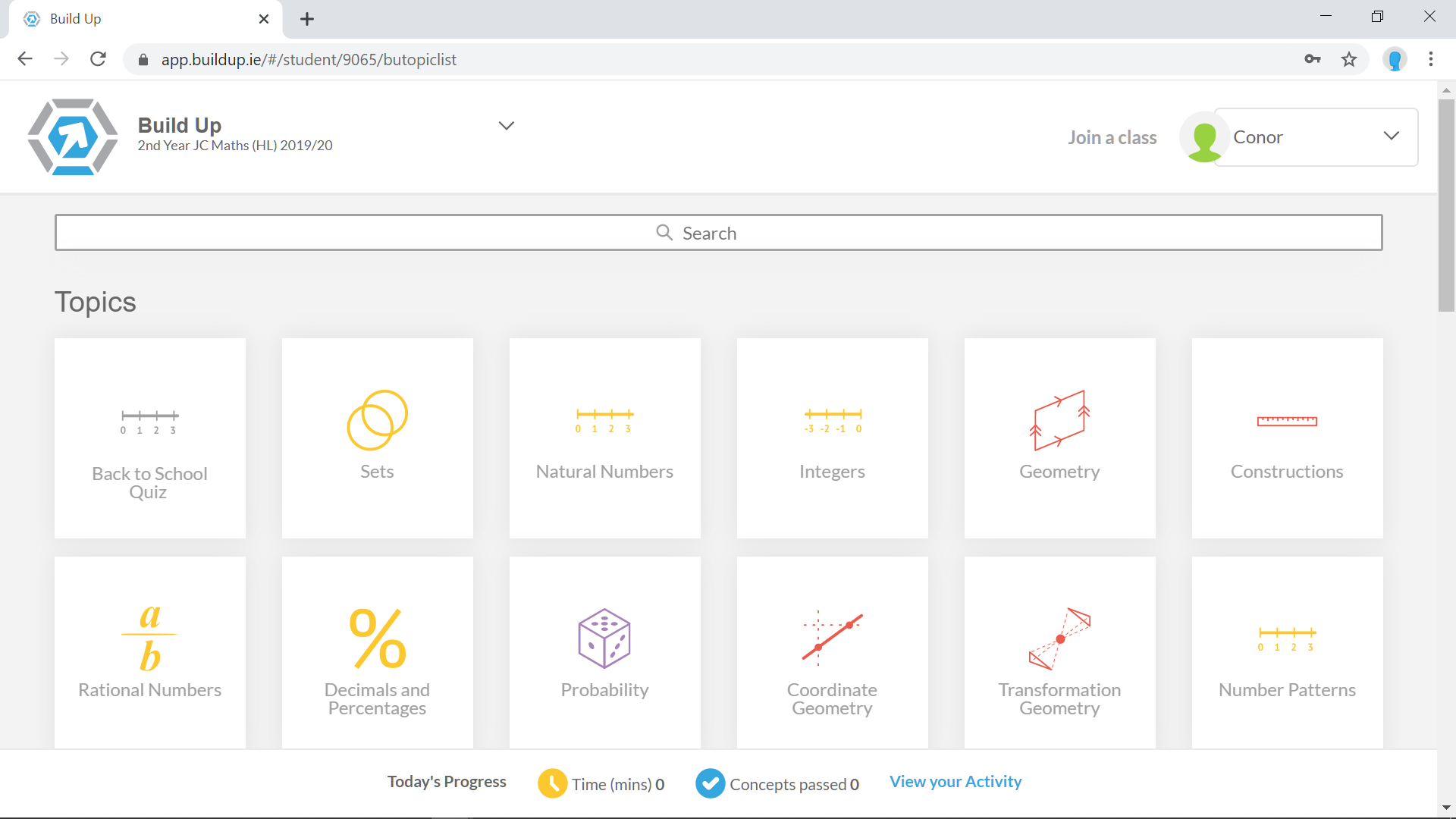Viewport: 1456px width, 819px height.
Task: Open the Conor user dropdown
Action: click(x=1316, y=137)
